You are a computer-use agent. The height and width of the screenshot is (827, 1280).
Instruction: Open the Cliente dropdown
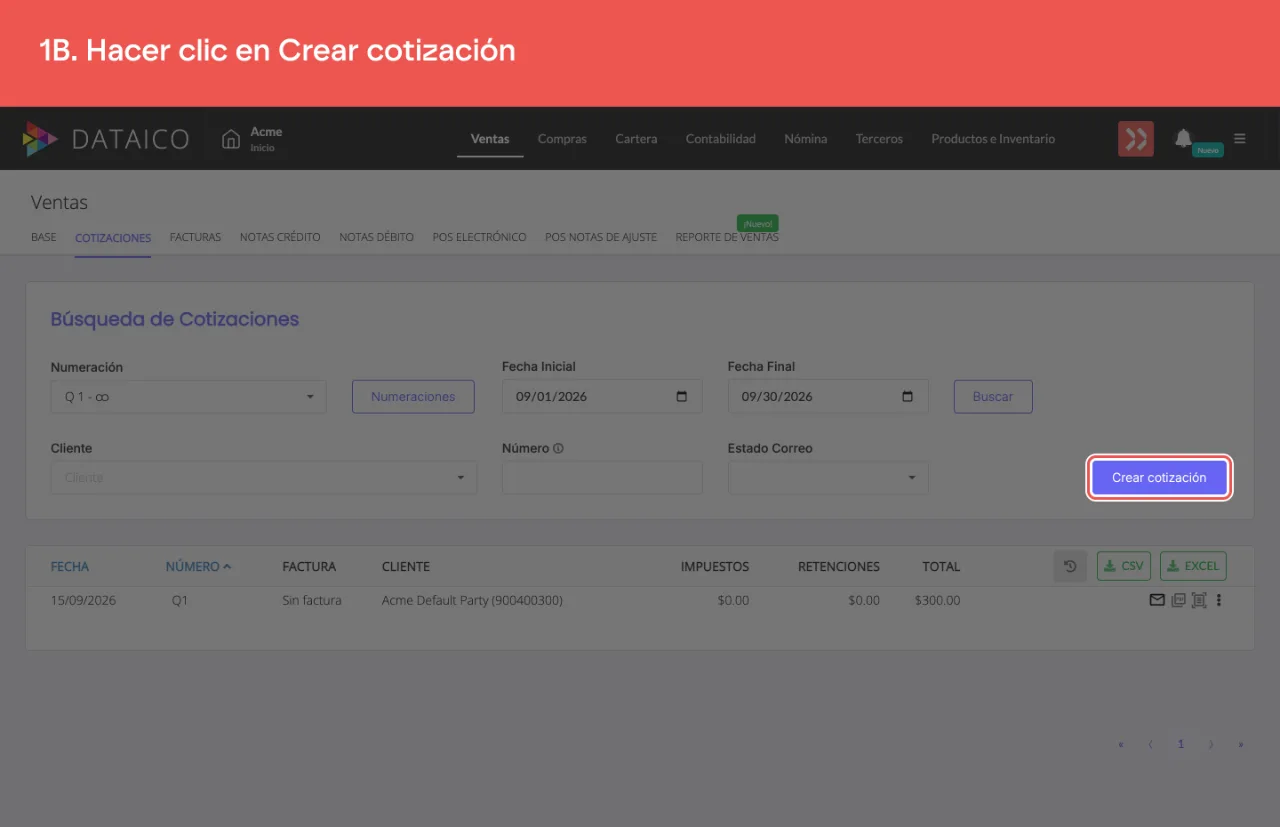264,478
